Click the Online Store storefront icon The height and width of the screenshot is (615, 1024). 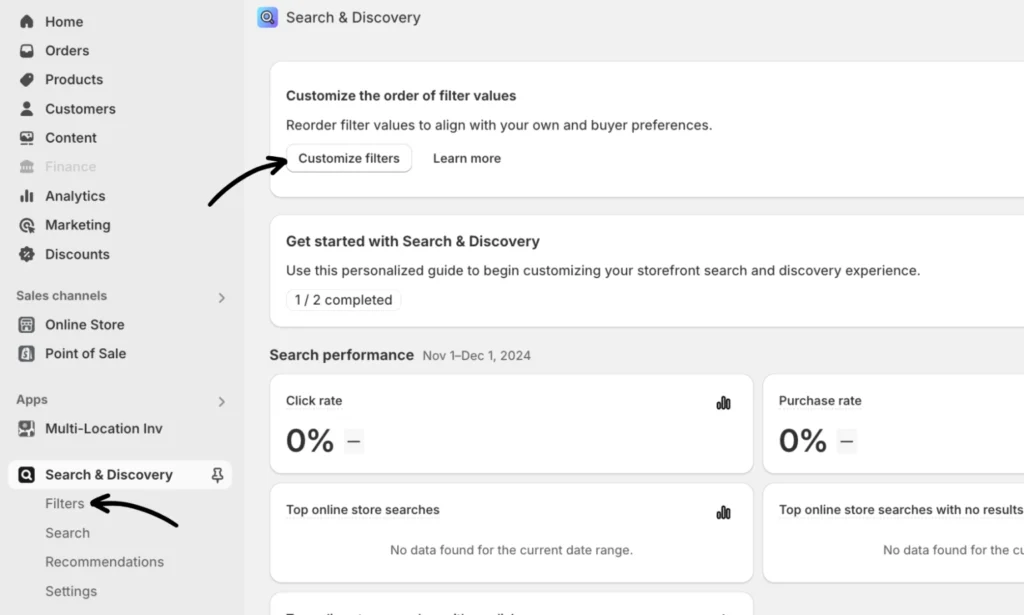tap(27, 325)
